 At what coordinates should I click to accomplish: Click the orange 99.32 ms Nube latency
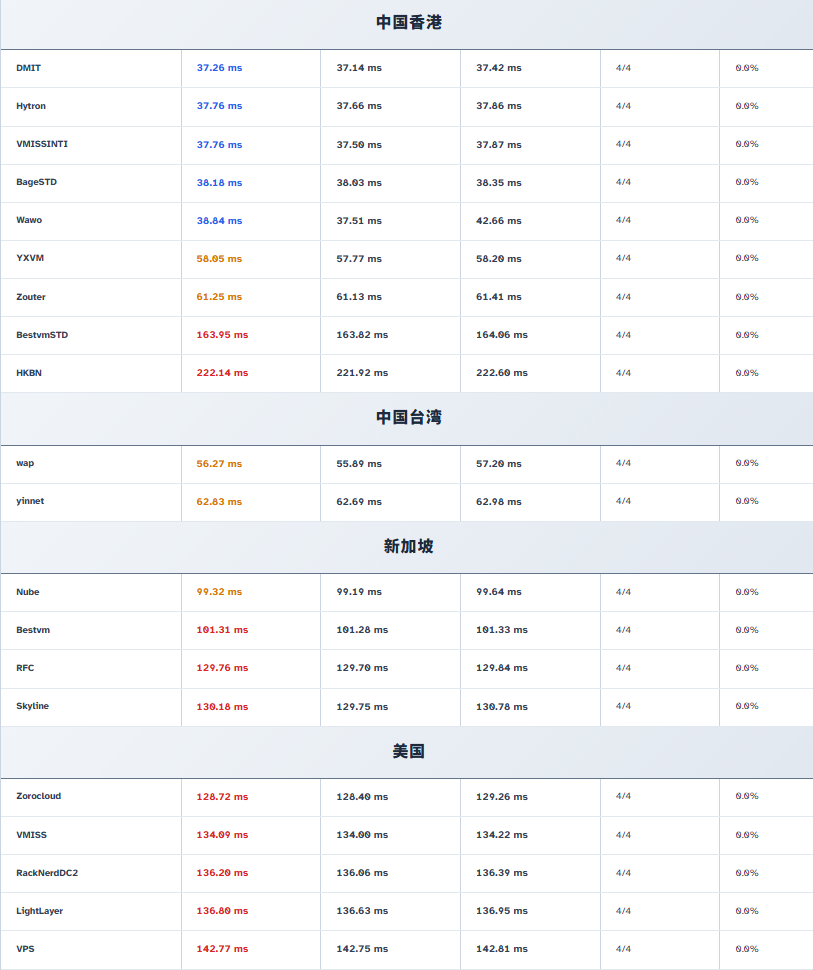point(219,592)
